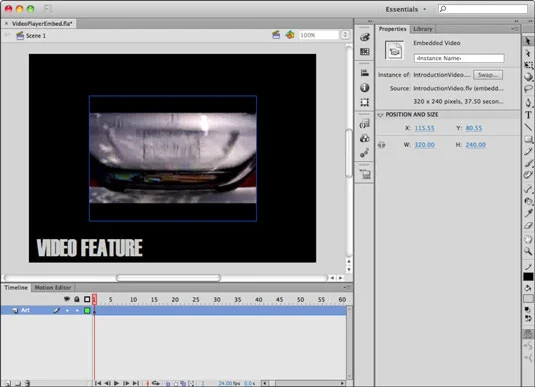The width and height of the screenshot is (535, 387).
Task: Open the Motion Editor tab
Action: tap(53, 288)
